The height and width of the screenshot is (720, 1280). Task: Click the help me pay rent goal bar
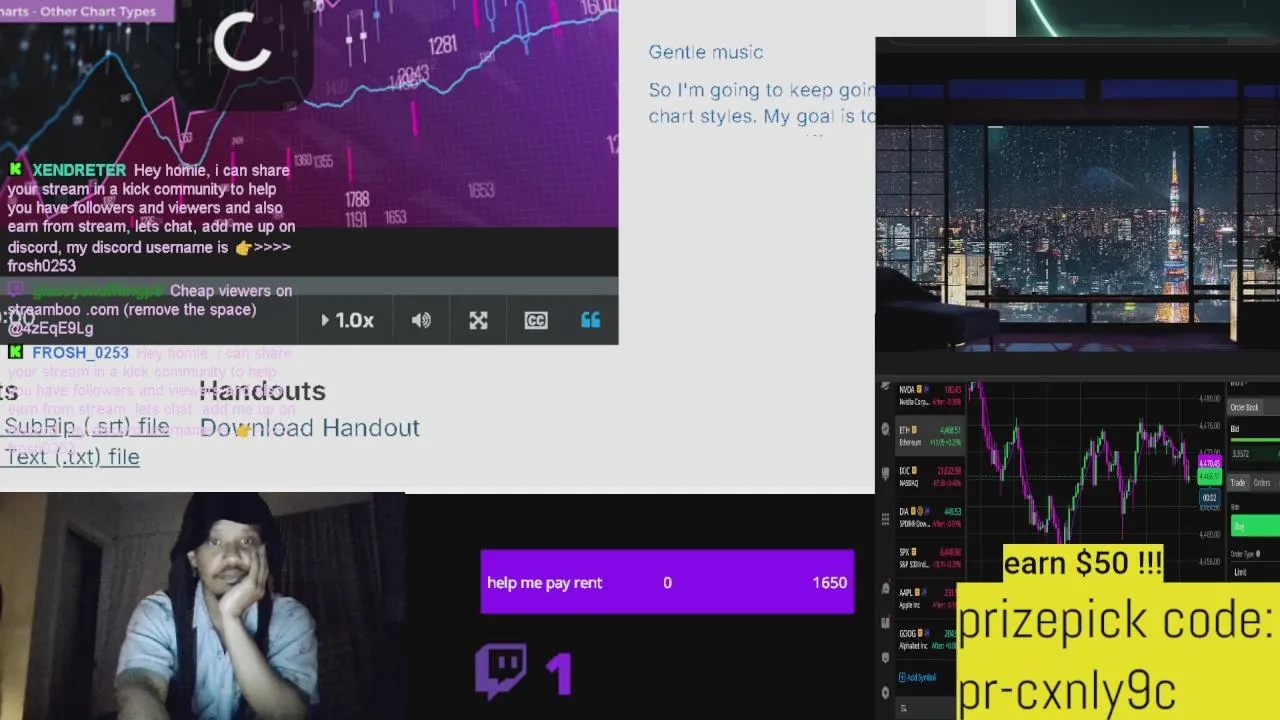667,582
